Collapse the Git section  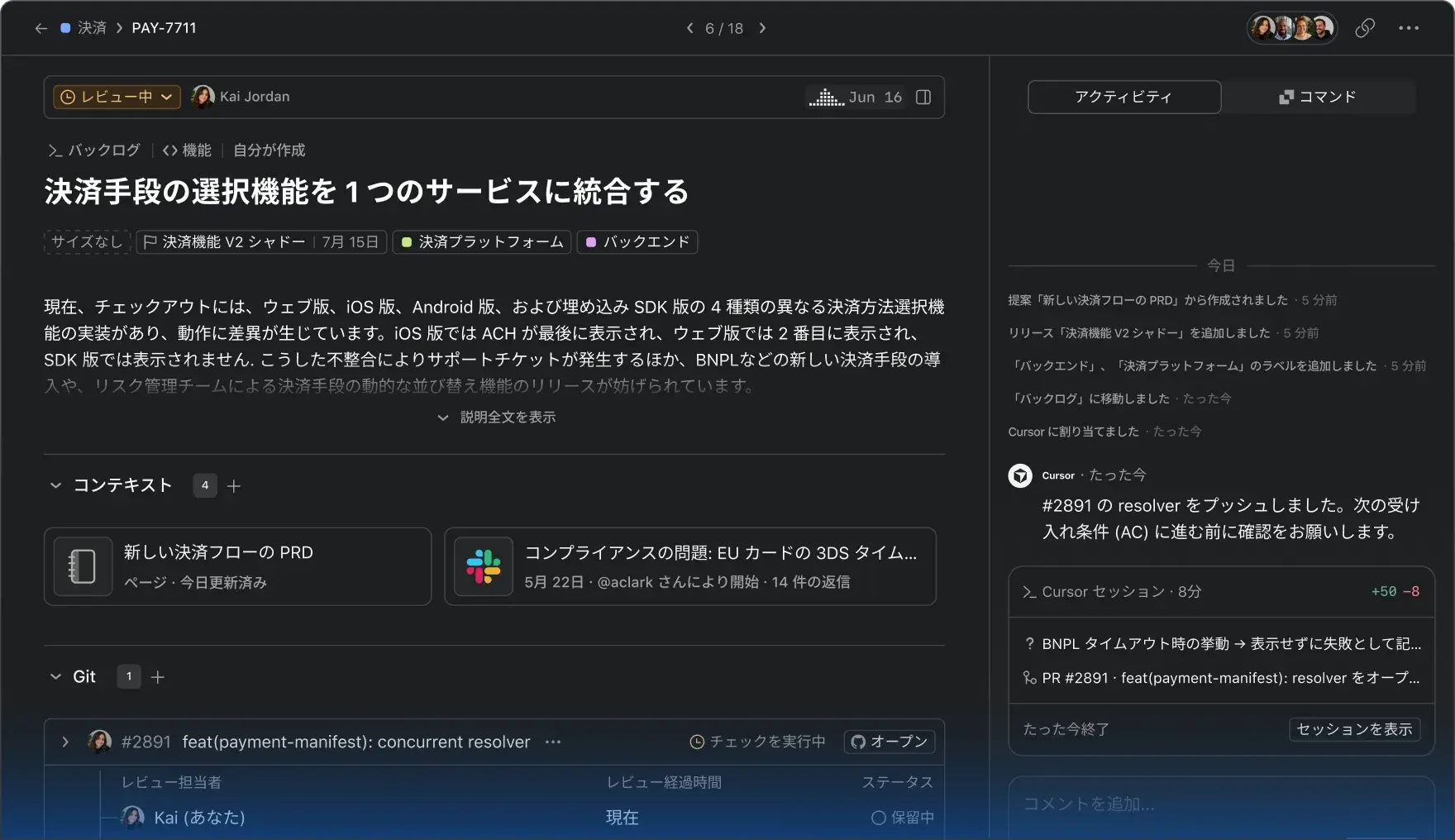(55, 676)
